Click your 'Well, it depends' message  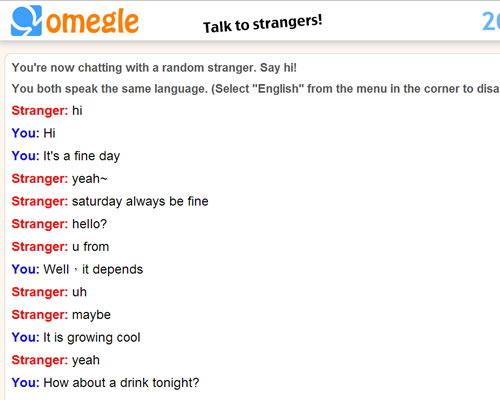77,269
